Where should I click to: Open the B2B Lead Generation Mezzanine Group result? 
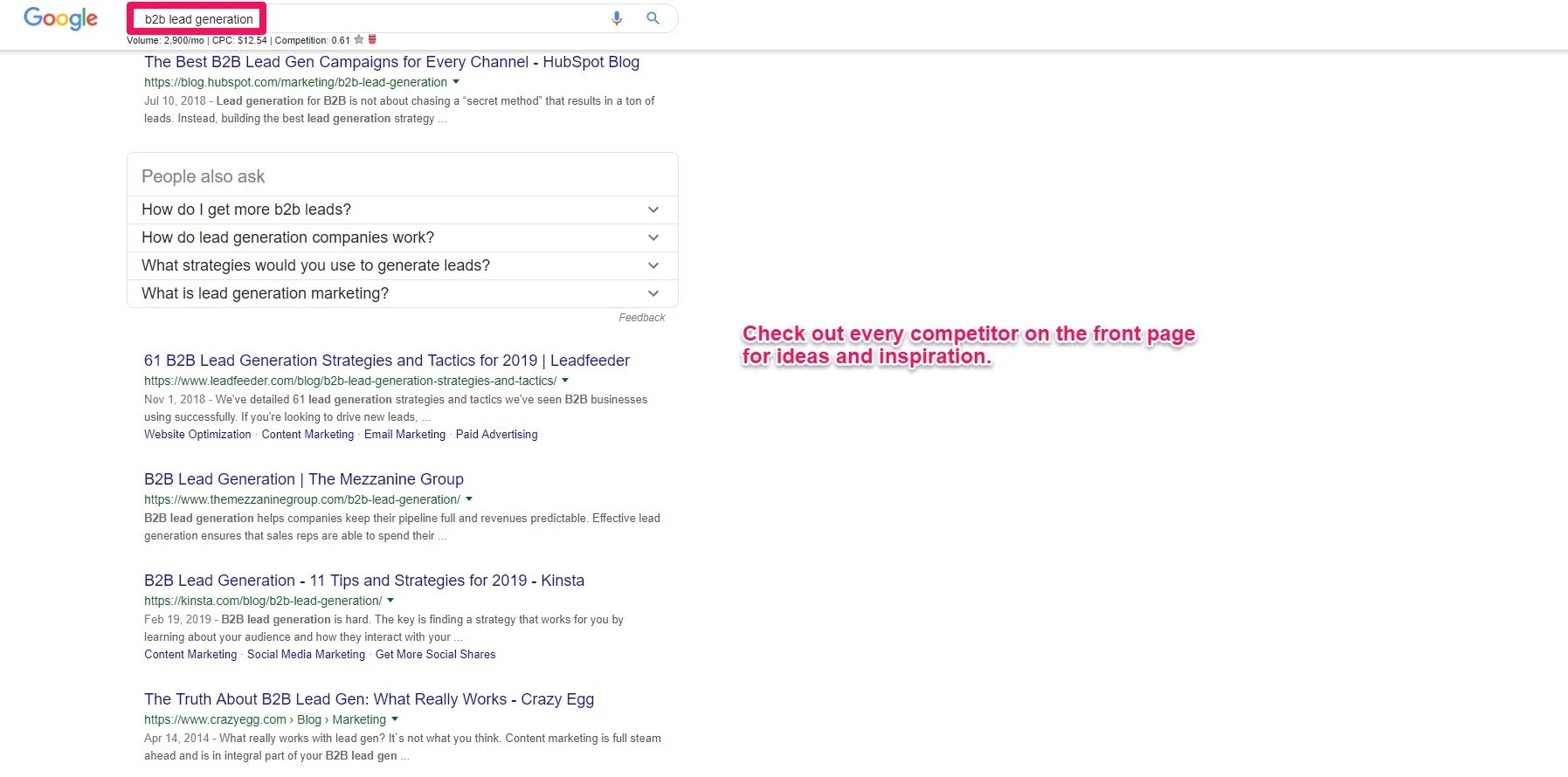(x=304, y=479)
